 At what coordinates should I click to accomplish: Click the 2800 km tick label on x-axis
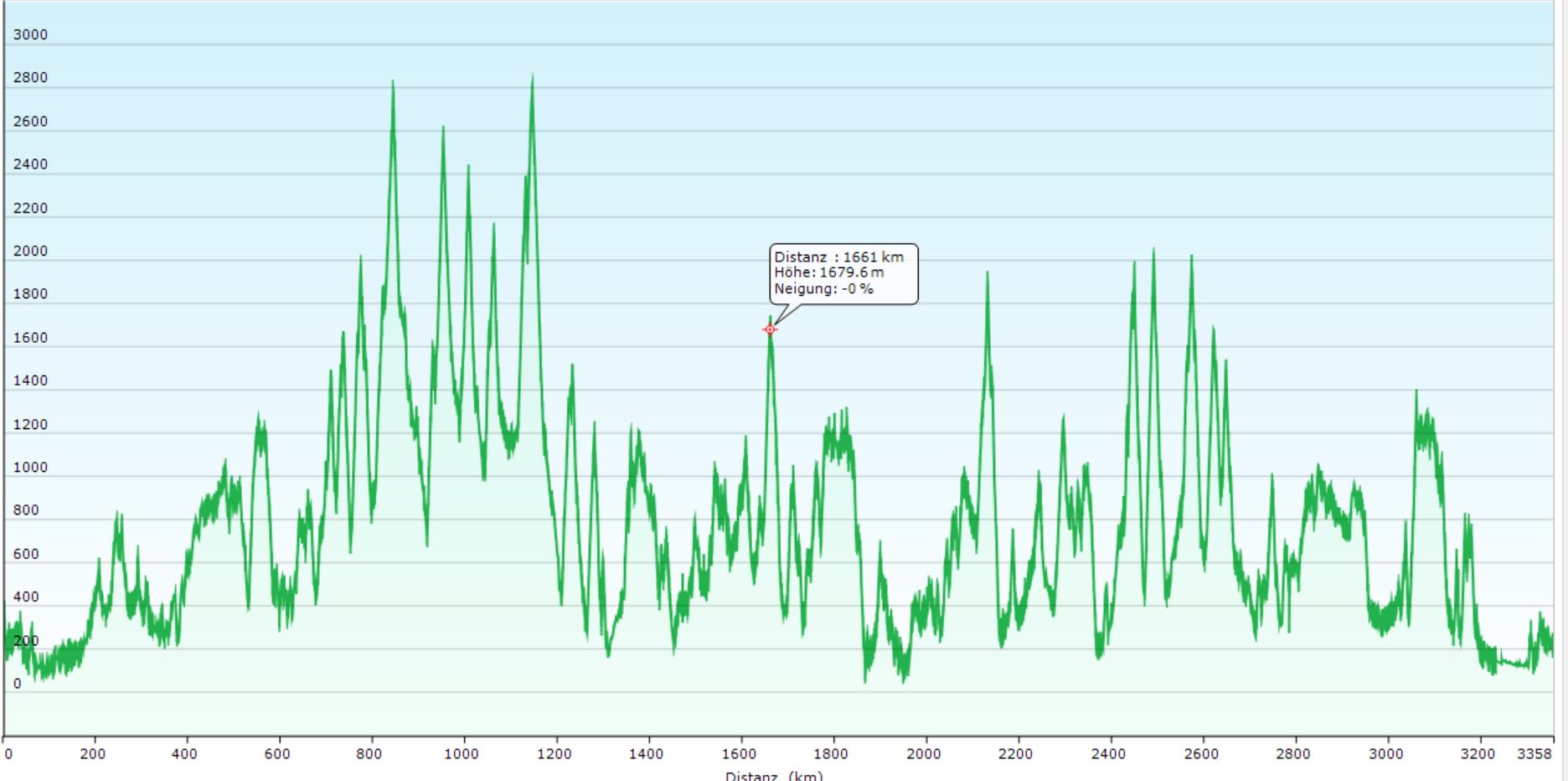1292,753
